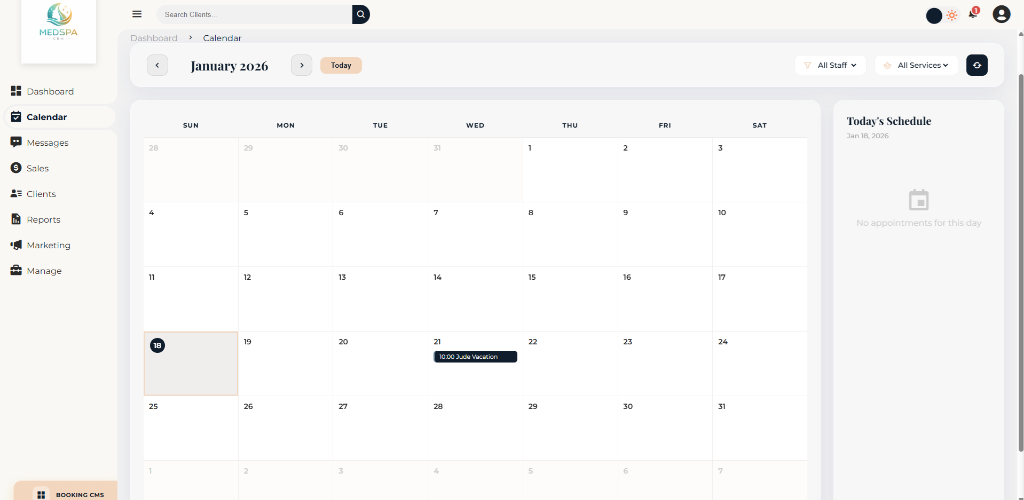Select January 25 date cell
The width and height of the screenshot is (1024, 500).
click(x=191, y=428)
